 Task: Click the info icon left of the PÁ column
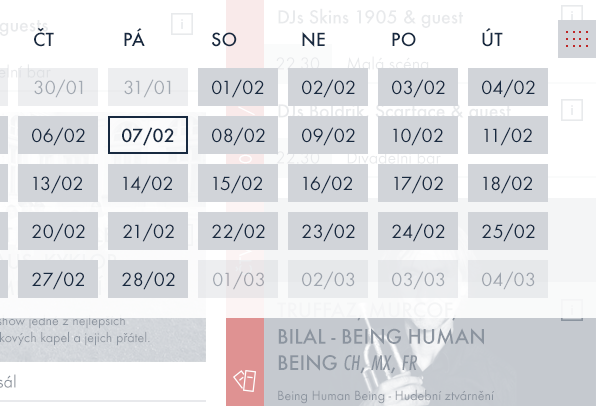182,24
